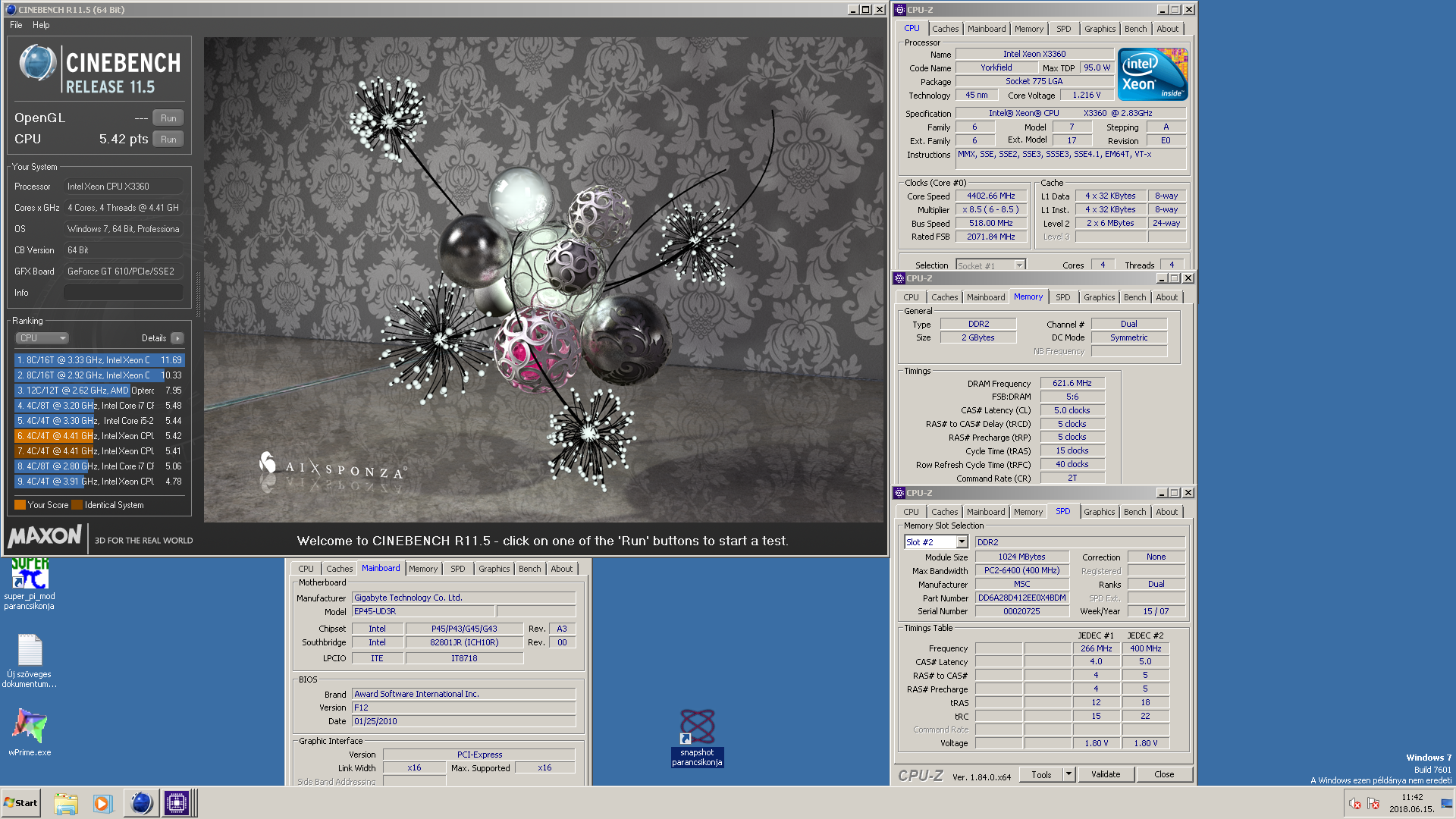1456x819 pixels.
Task: Open About tab in Mainboard CPU-Z window
Action: coord(561,569)
